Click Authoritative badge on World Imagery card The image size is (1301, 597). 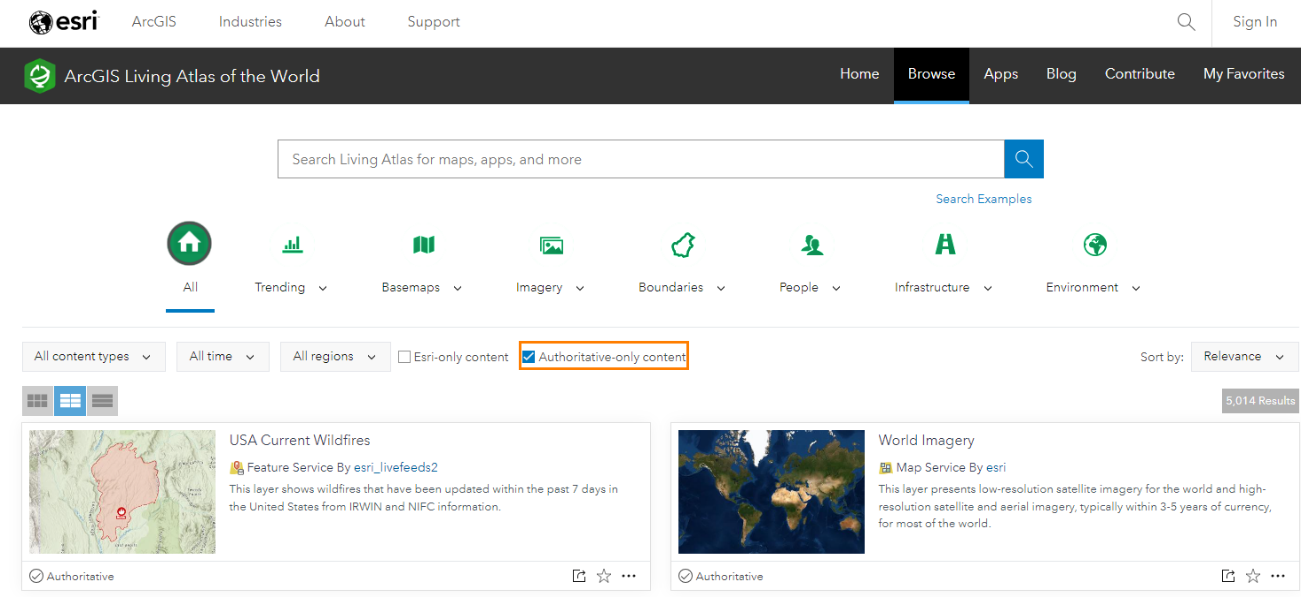coord(721,576)
